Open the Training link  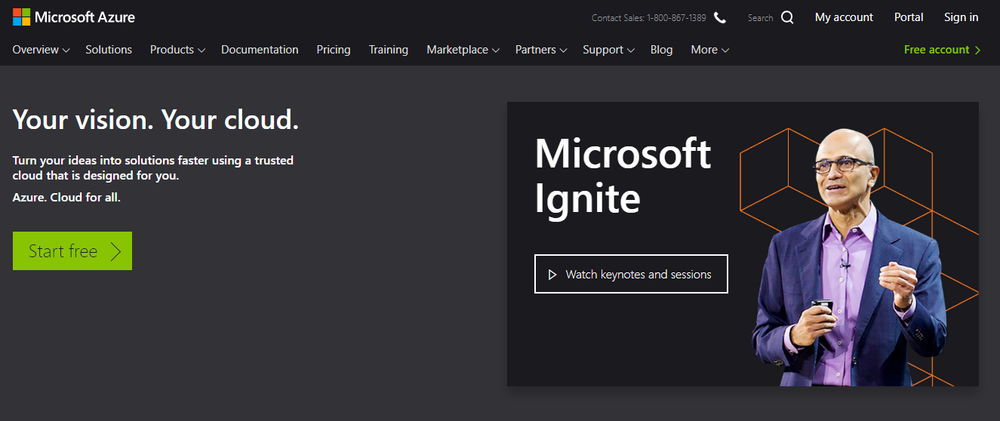tap(388, 50)
